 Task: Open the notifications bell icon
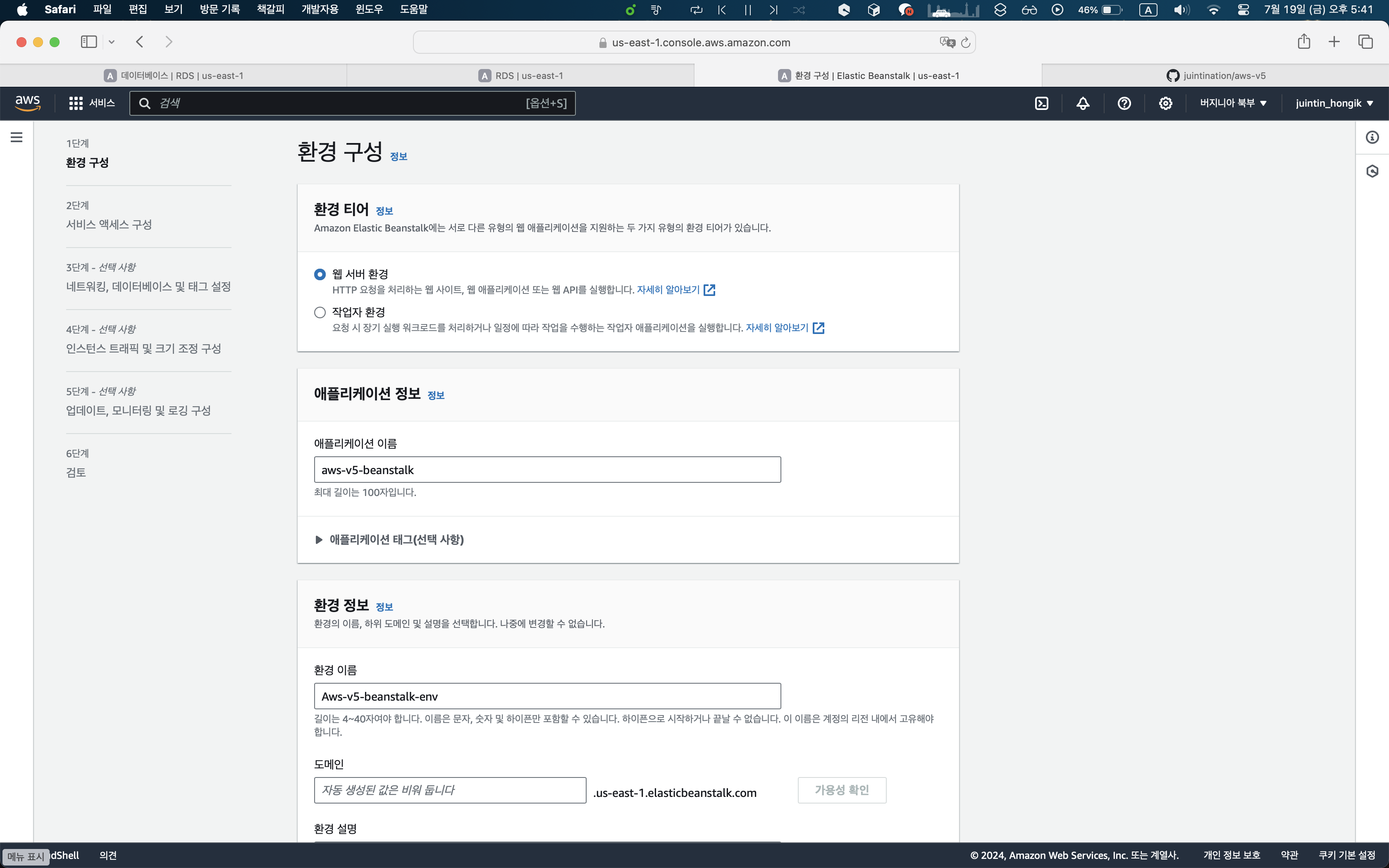pos(1083,103)
